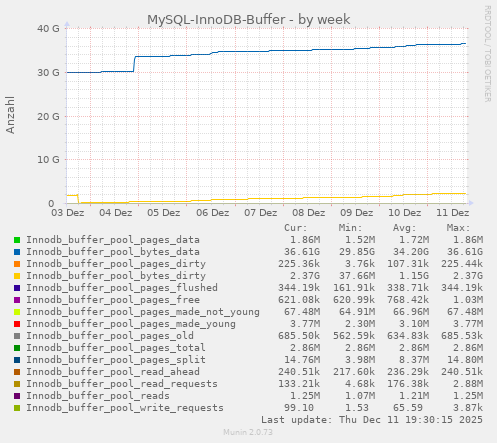Select the Innodb_buffer_pool_pages_made_young label
The height and width of the screenshot is (443, 497).
click(131, 324)
